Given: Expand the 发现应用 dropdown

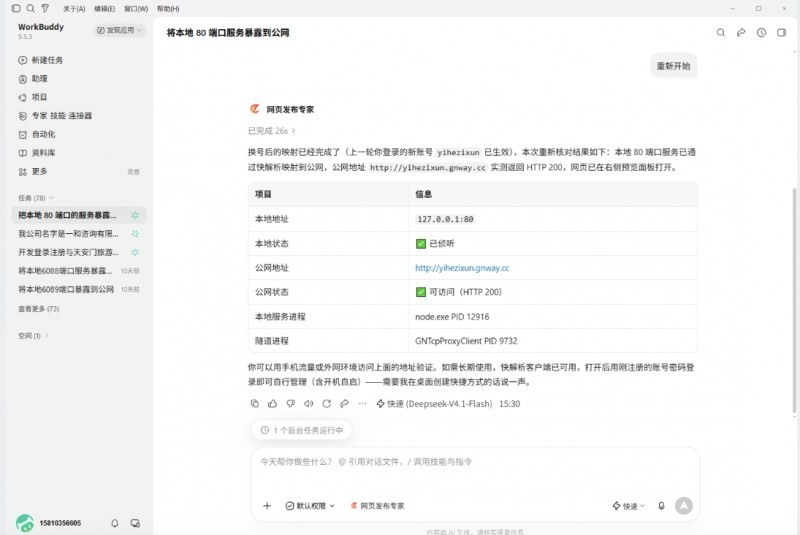Looking at the screenshot, I should 119,30.
